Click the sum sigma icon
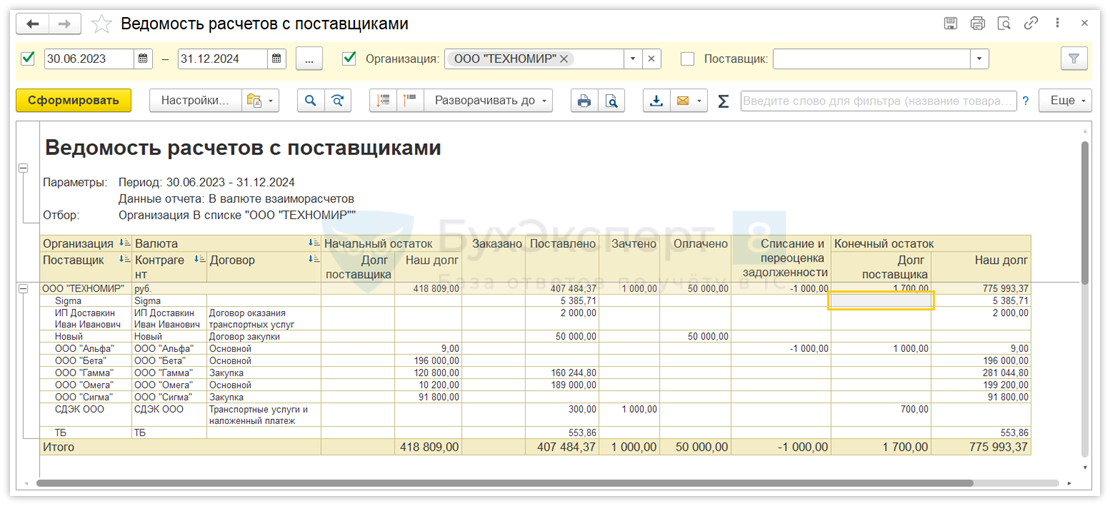This screenshot has height=506, width=1110. click(x=723, y=101)
